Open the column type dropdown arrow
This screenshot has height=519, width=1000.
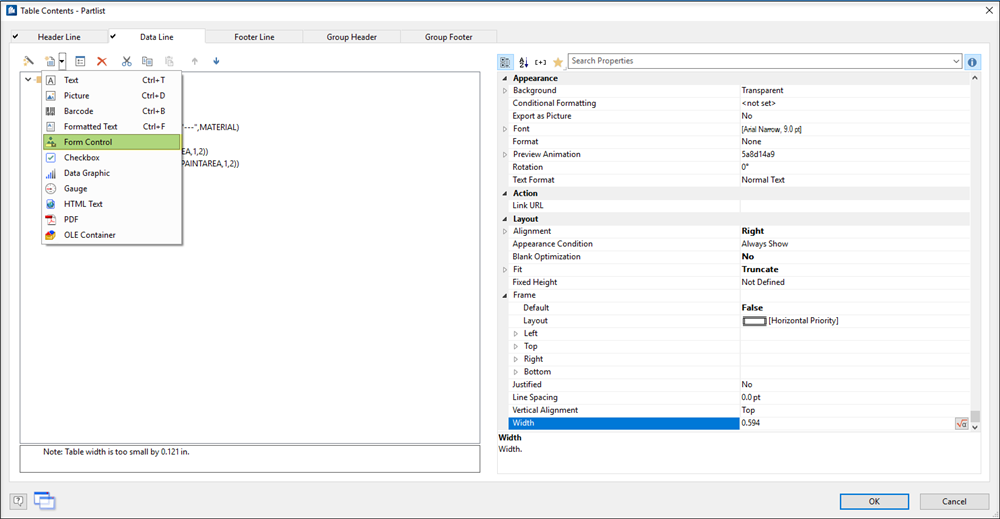62,61
